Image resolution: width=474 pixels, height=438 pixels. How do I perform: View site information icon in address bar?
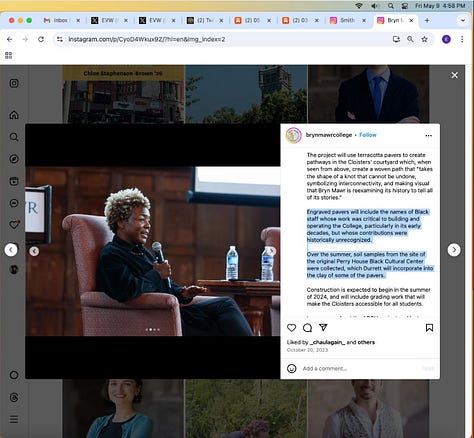[x=60, y=39]
